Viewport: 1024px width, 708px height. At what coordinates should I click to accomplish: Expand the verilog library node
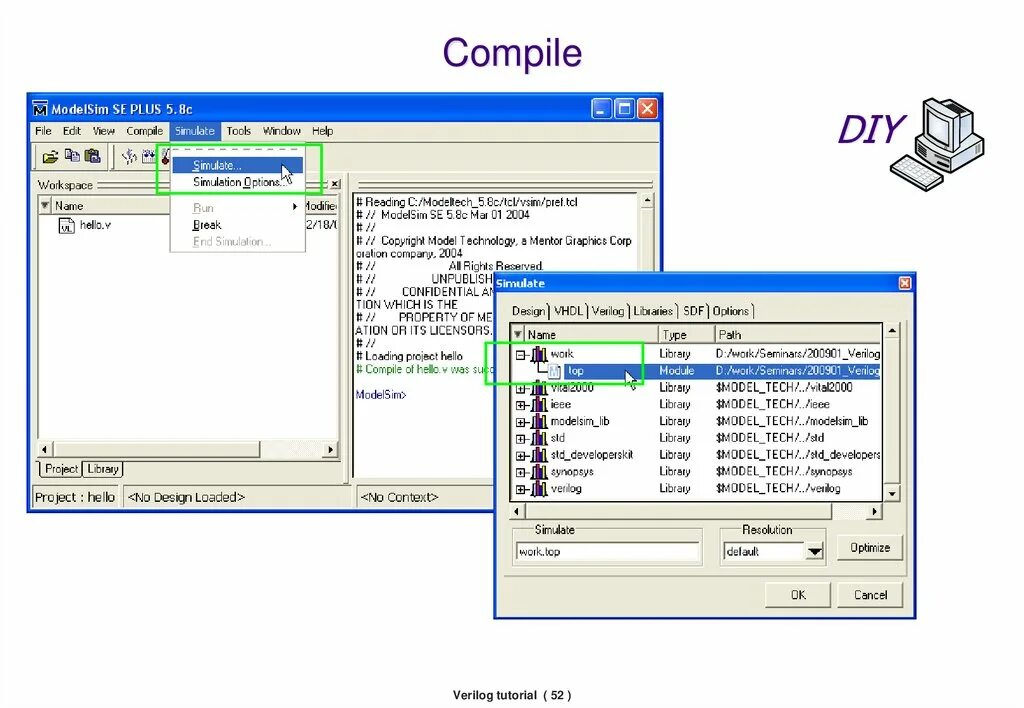[x=520, y=489]
